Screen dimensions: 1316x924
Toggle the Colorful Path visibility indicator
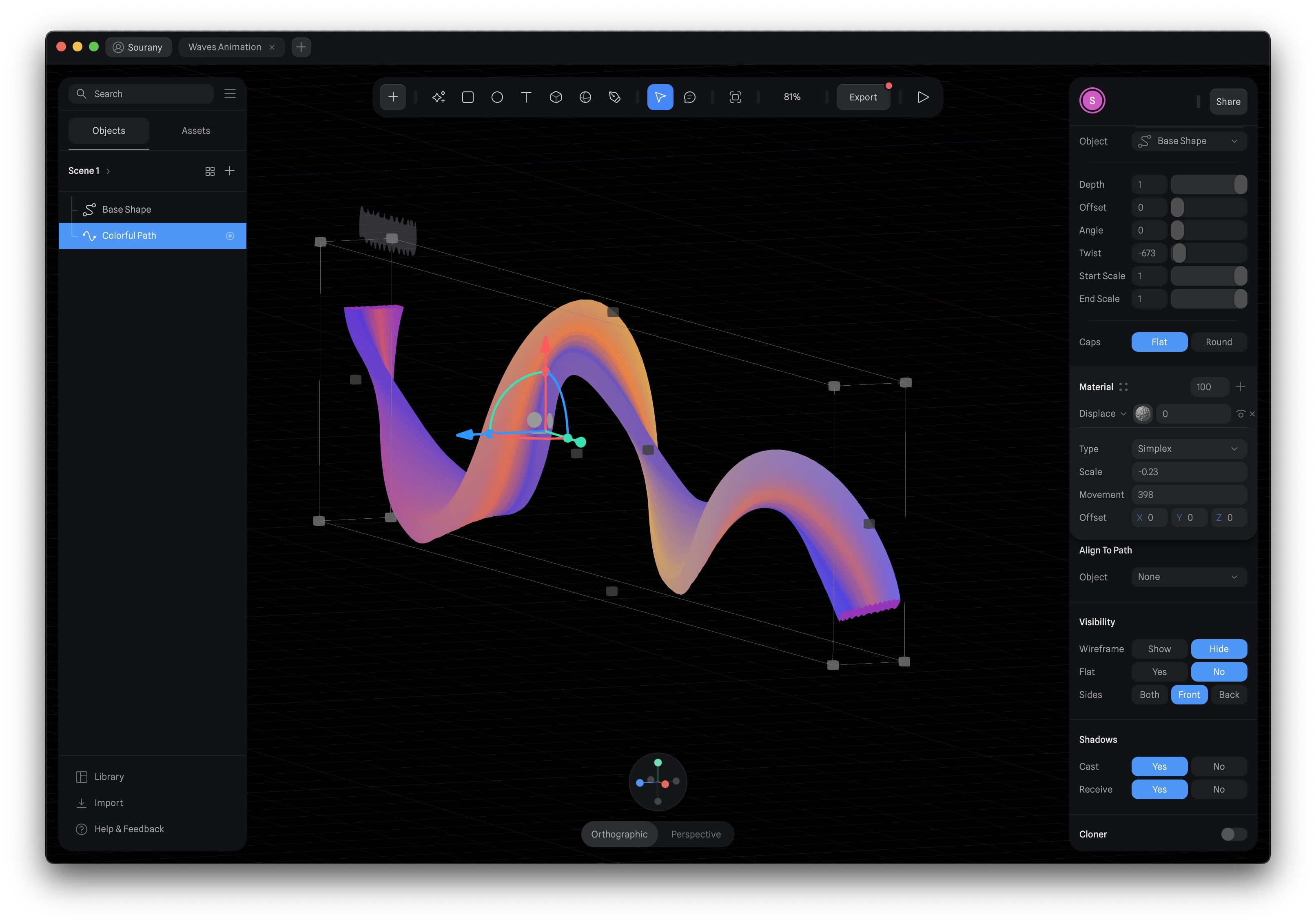pyautogui.click(x=230, y=235)
